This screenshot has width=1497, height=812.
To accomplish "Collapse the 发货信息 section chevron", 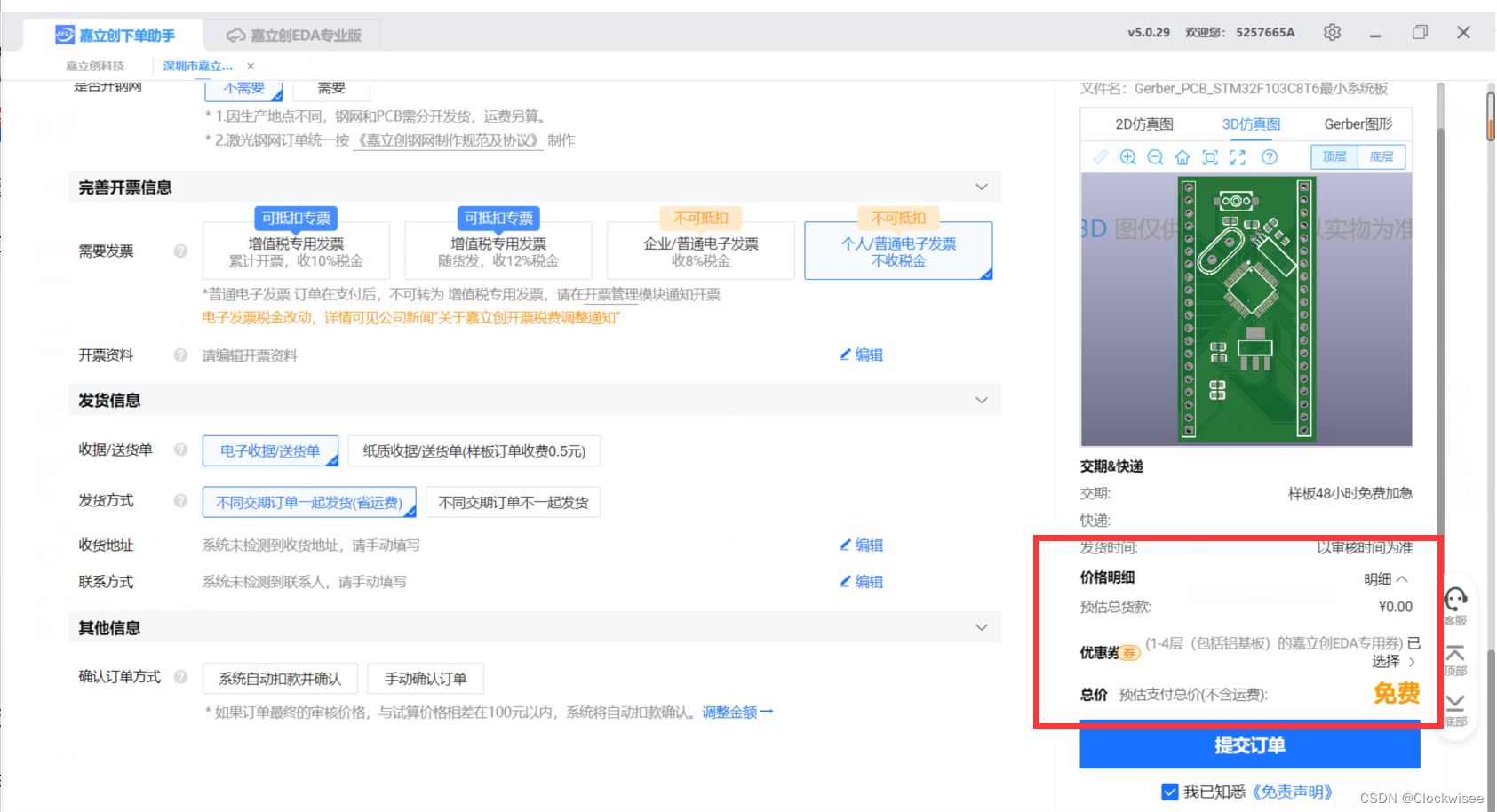I will [982, 401].
